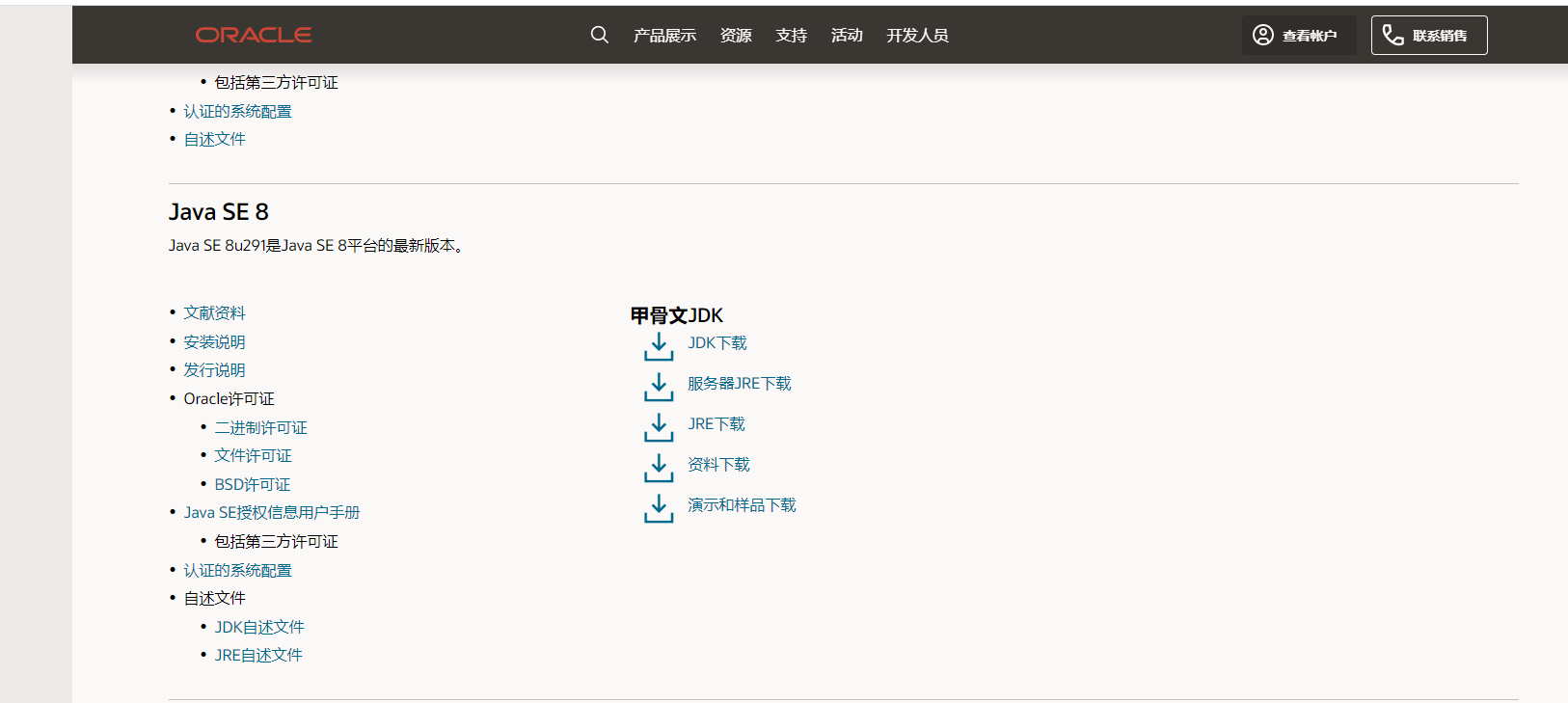This screenshot has height=703, width=1568.
Task: Open the 演示和样品下载 link
Action: (742, 505)
